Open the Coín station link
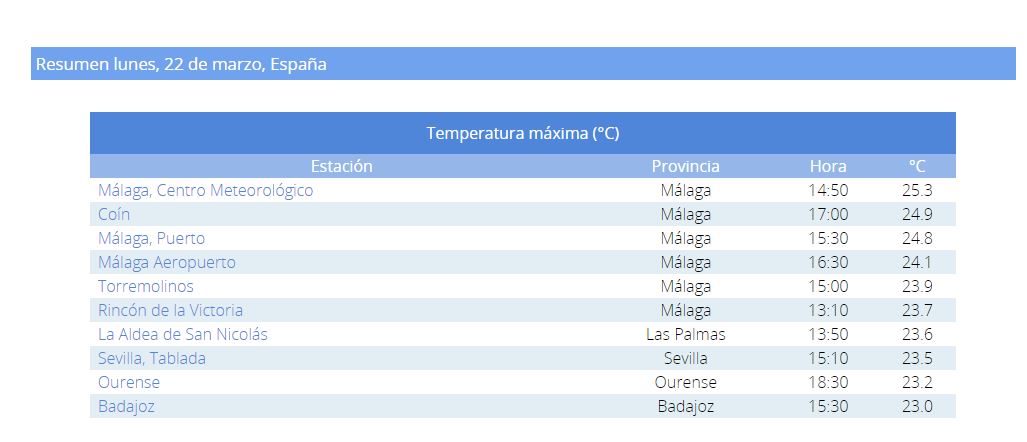Image resolution: width=1027 pixels, height=442 pixels. coord(114,214)
